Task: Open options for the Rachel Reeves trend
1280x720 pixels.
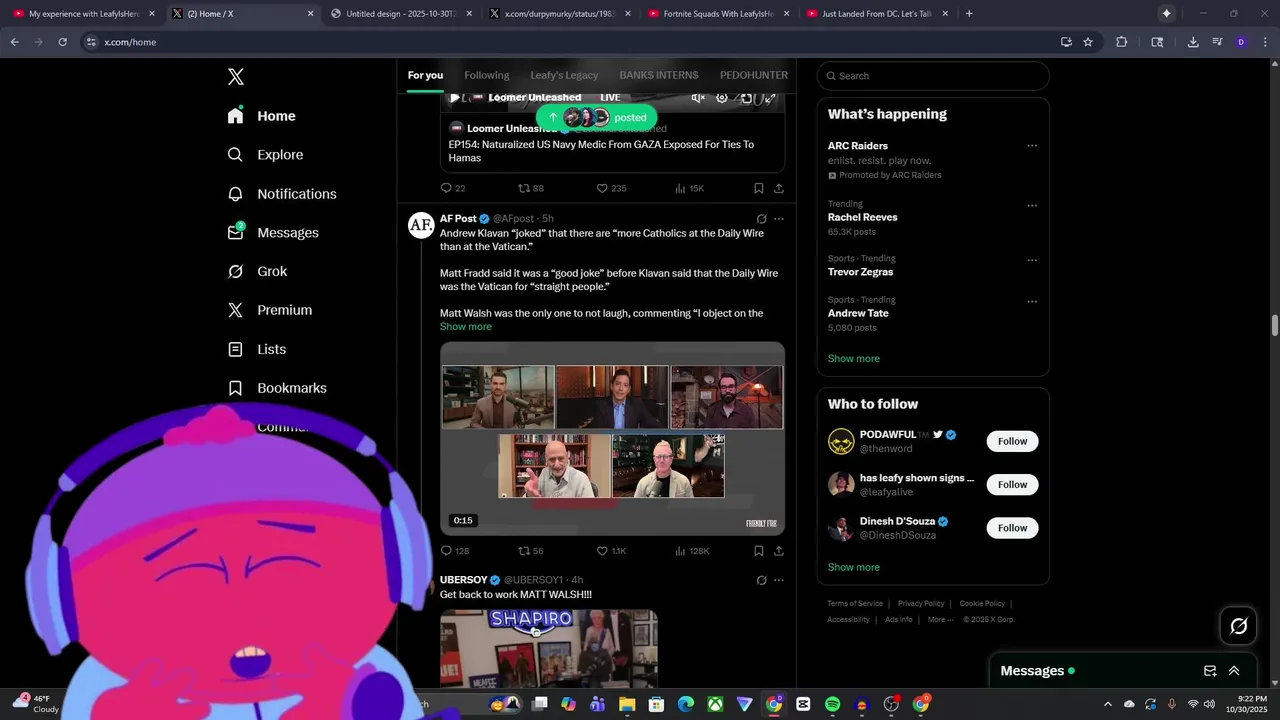Action: (x=1032, y=206)
